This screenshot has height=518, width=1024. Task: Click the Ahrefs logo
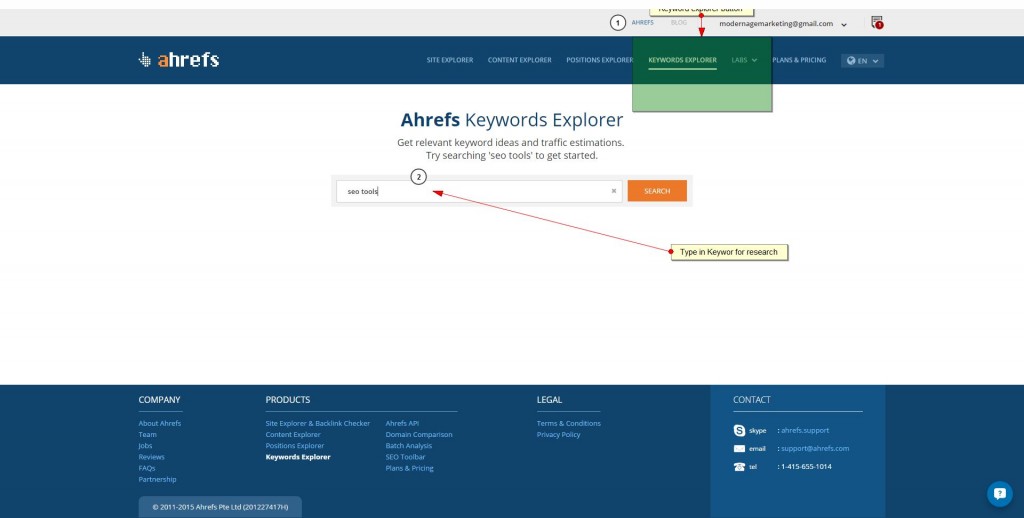(x=179, y=59)
